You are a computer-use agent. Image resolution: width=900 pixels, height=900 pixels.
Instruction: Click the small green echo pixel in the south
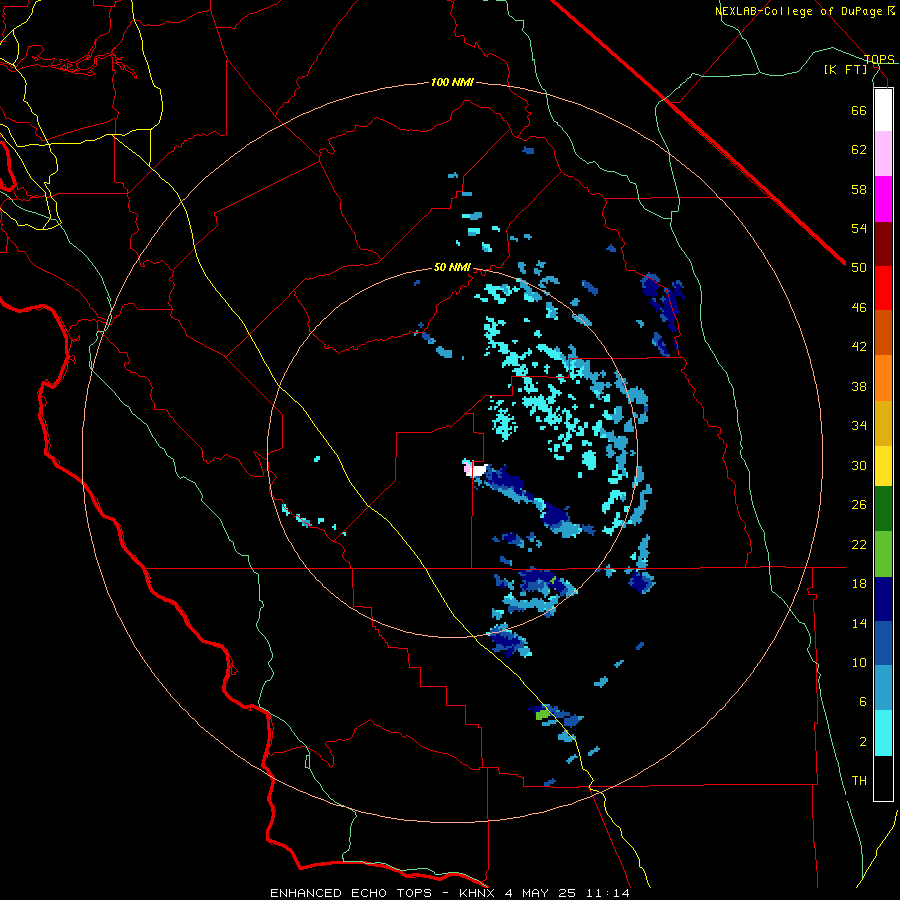(x=542, y=715)
